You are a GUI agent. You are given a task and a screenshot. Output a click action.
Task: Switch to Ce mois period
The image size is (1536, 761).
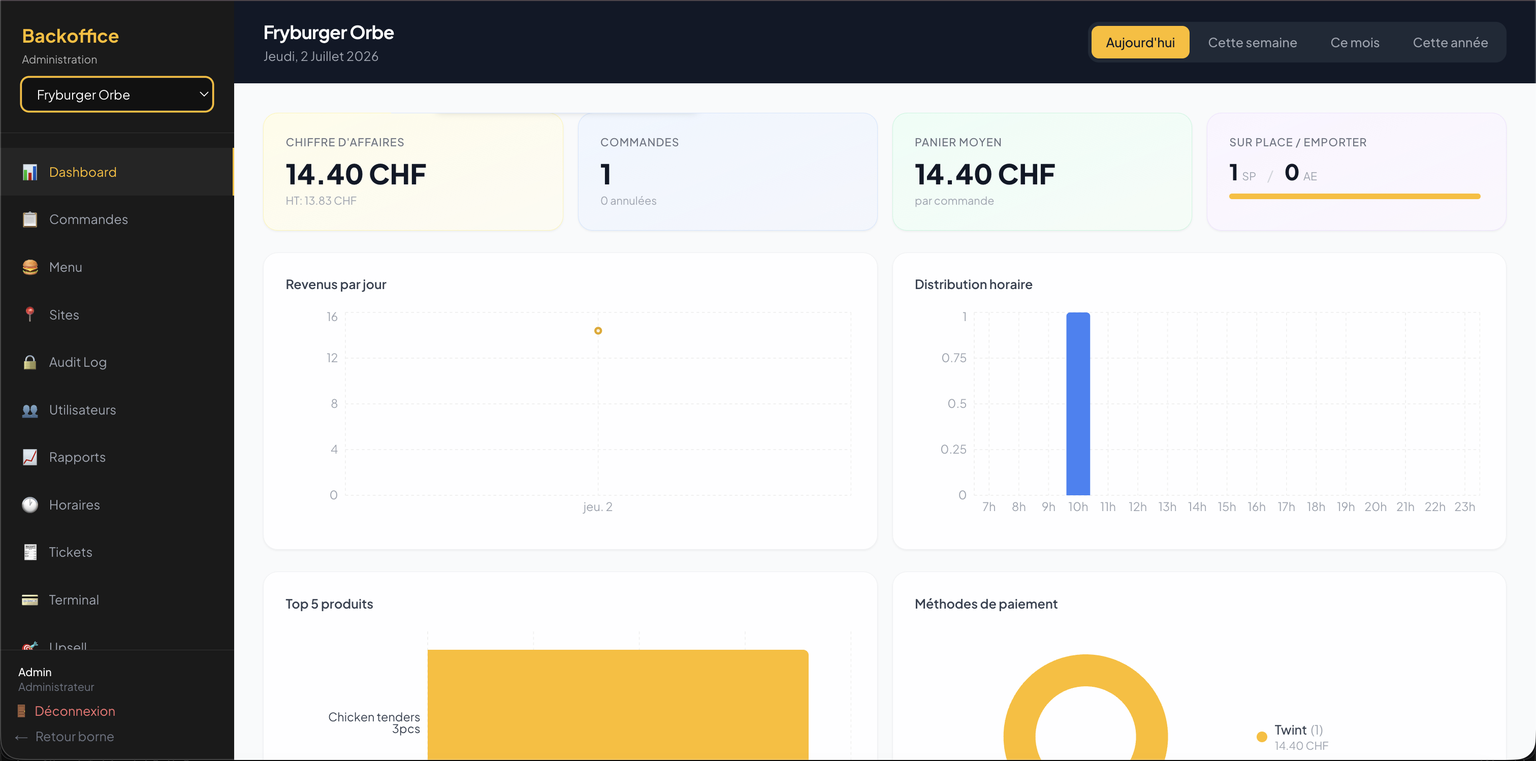(x=1355, y=42)
